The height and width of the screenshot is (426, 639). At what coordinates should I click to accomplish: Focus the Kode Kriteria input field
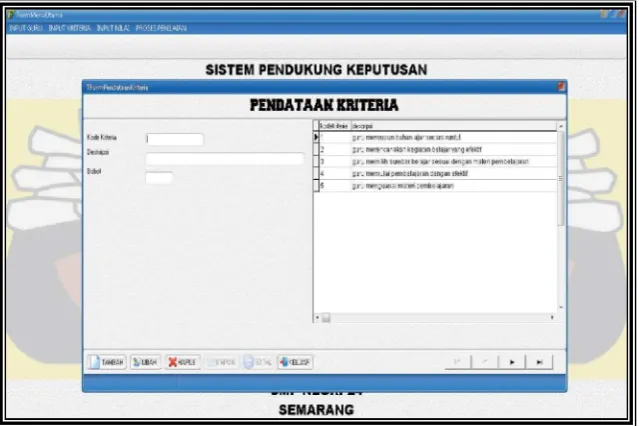[x=175, y=139]
